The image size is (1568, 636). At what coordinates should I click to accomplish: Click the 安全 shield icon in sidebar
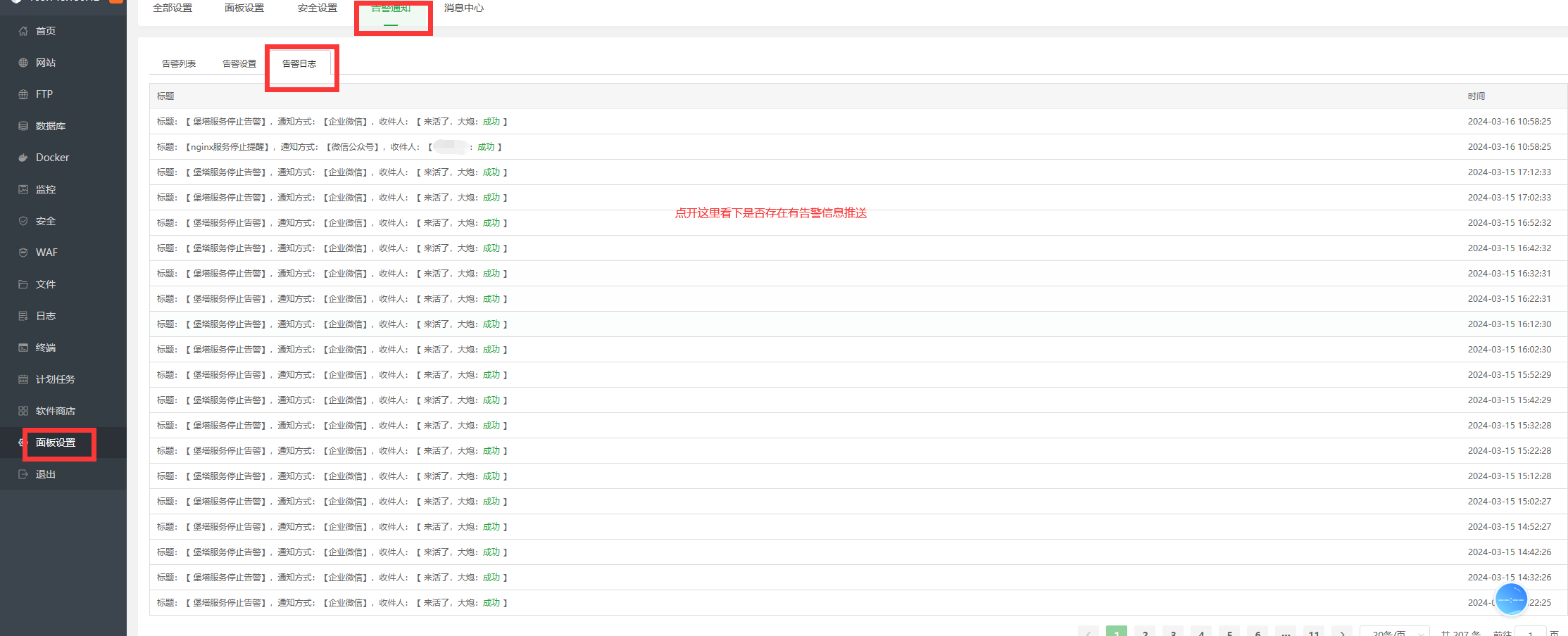click(23, 221)
